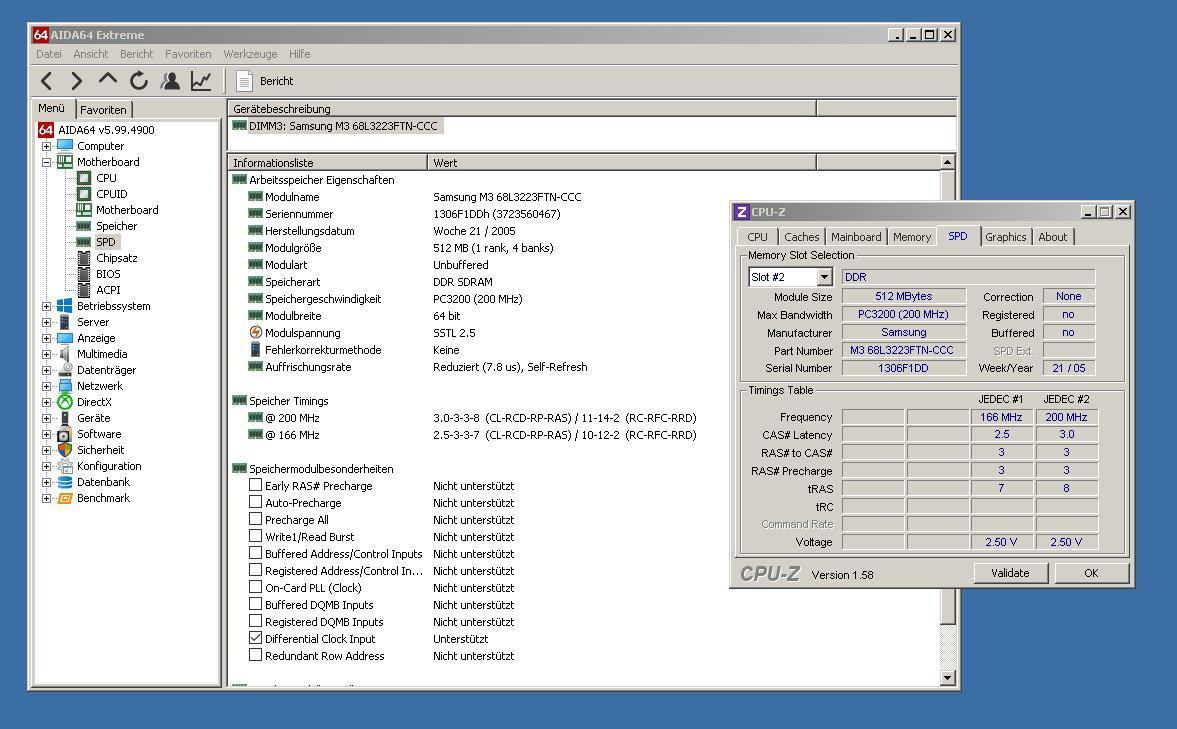The image size is (1177, 729).
Task: Toggle the On-Card PLL (Clock) checkbox
Action: pos(255,587)
